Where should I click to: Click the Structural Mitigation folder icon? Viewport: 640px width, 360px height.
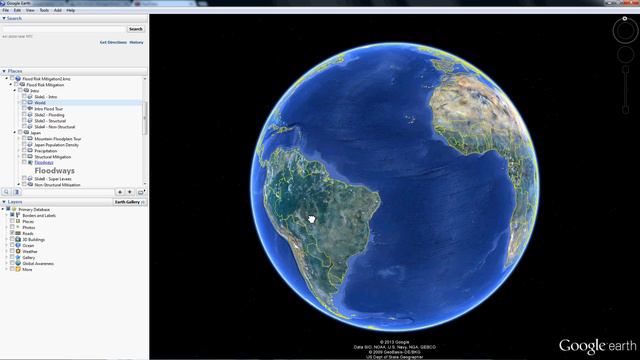30,157
